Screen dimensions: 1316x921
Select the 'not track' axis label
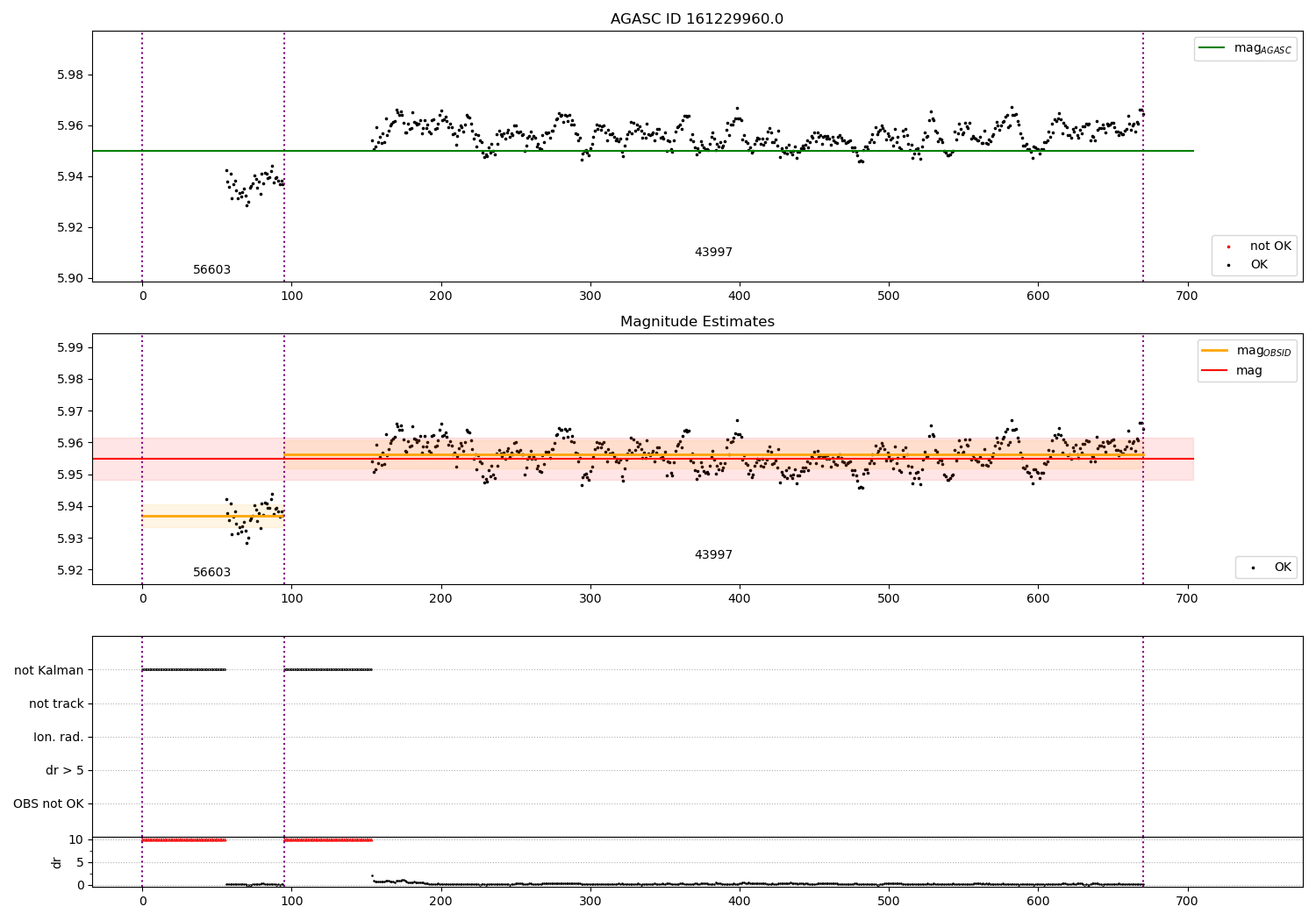[56, 704]
